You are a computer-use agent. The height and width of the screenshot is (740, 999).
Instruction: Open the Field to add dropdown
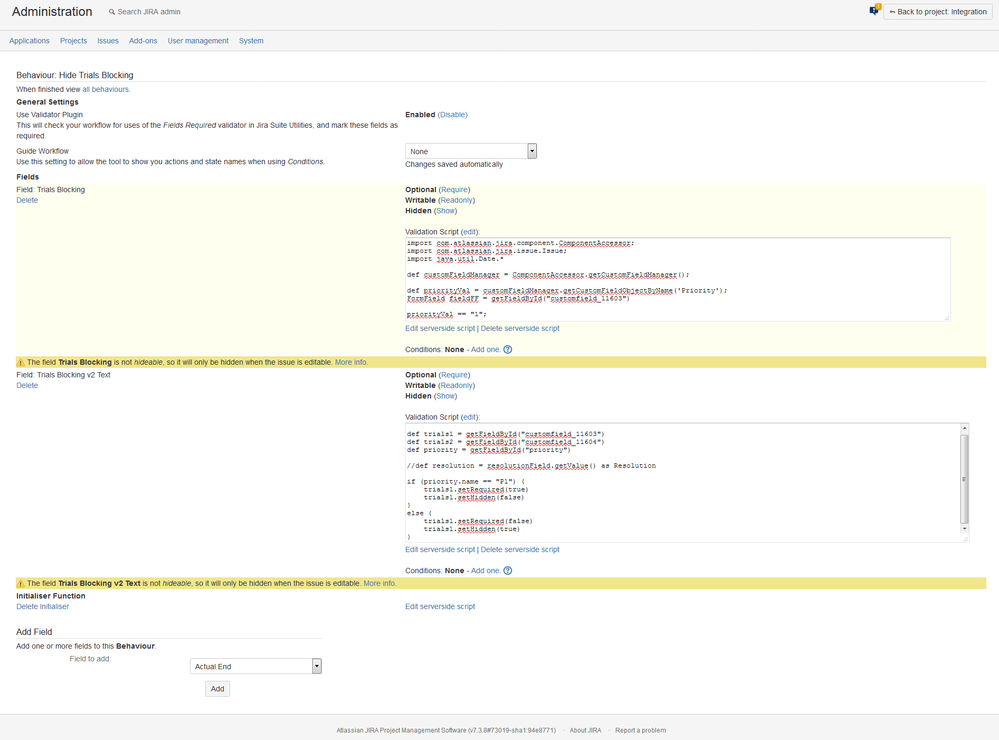pyautogui.click(x=255, y=666)
